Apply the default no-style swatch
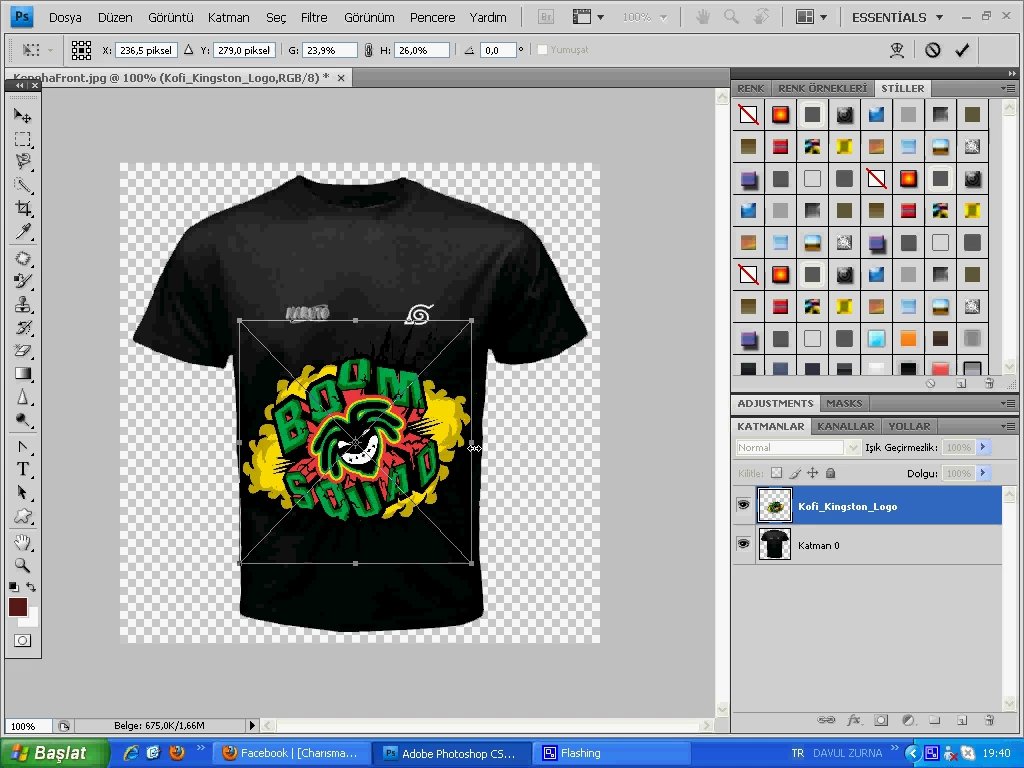Screen dimensions: 1024x768 (x=748, y=114)
